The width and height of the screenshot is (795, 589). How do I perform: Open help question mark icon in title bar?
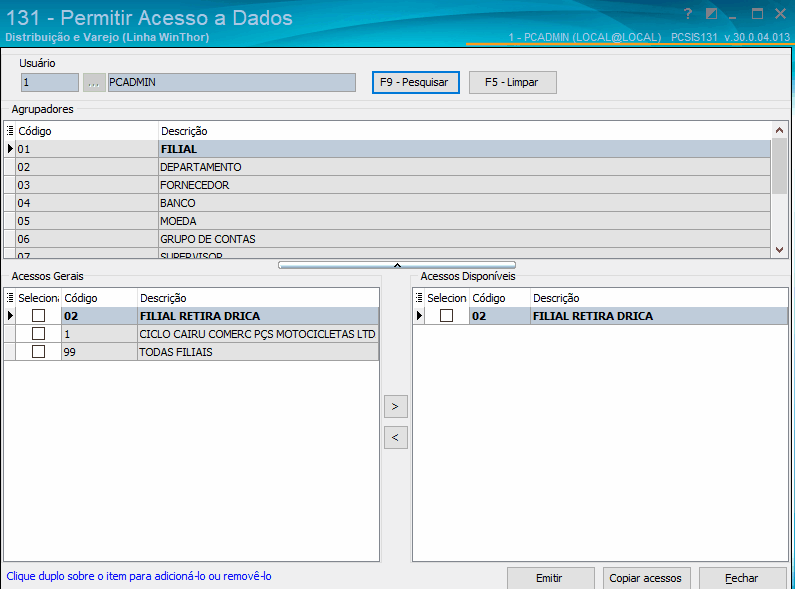click(x=688, y=14)
